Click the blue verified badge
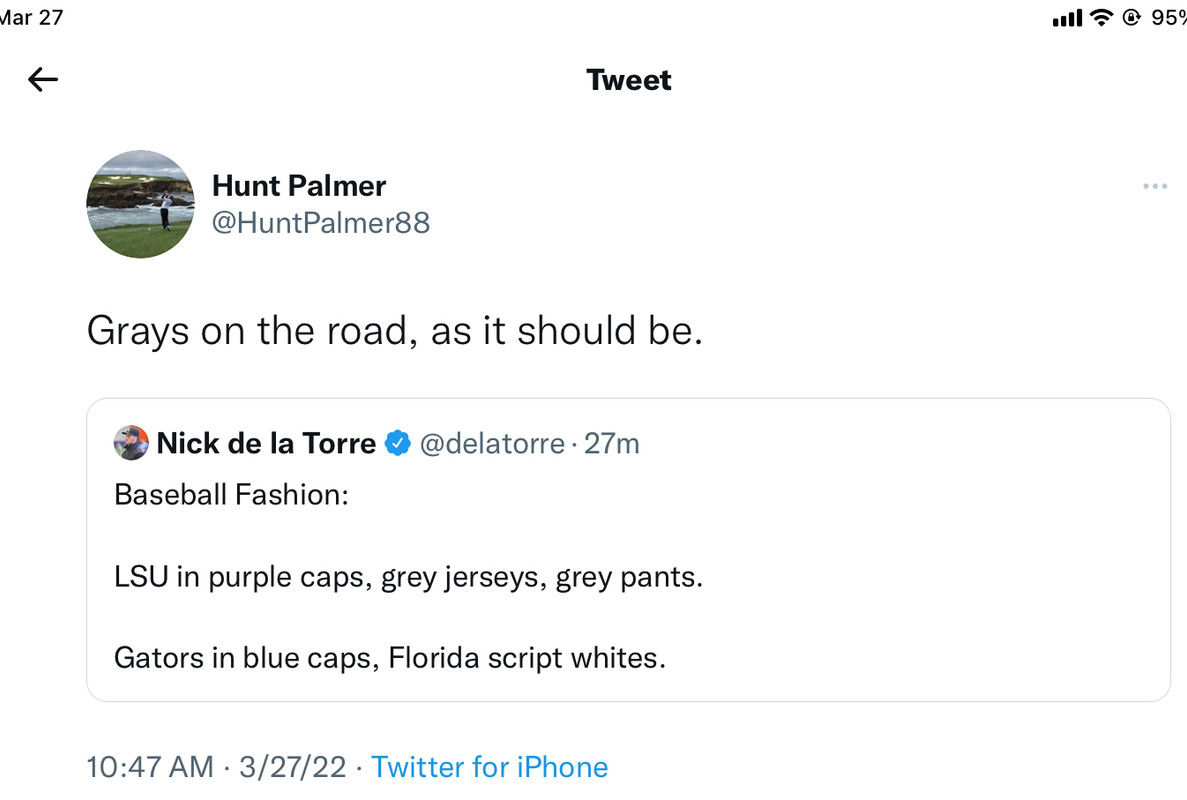Screen dimensions: 1187x800 pos(398,443)
